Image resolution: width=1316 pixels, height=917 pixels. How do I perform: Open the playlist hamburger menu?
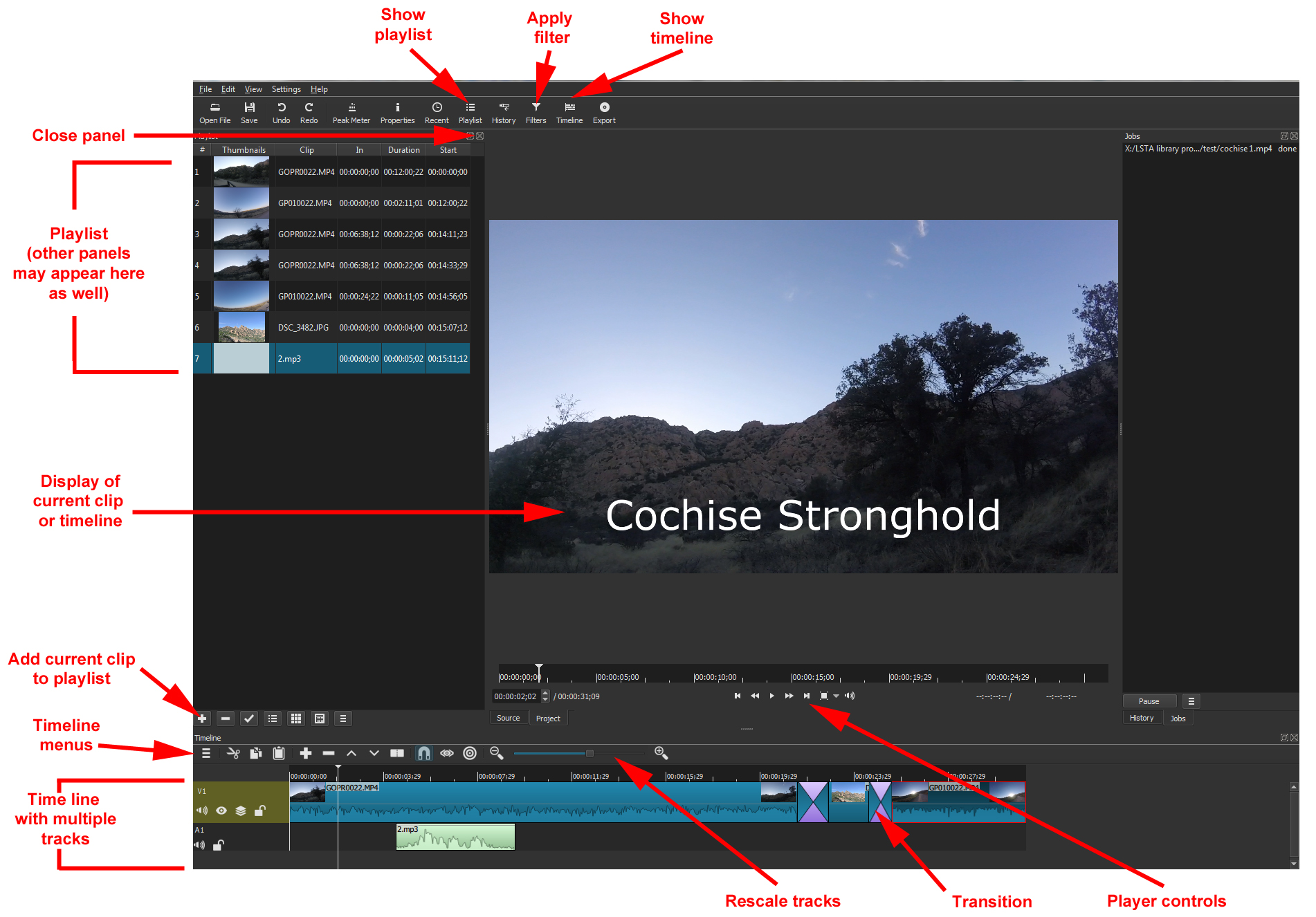(x=343, y=718)
